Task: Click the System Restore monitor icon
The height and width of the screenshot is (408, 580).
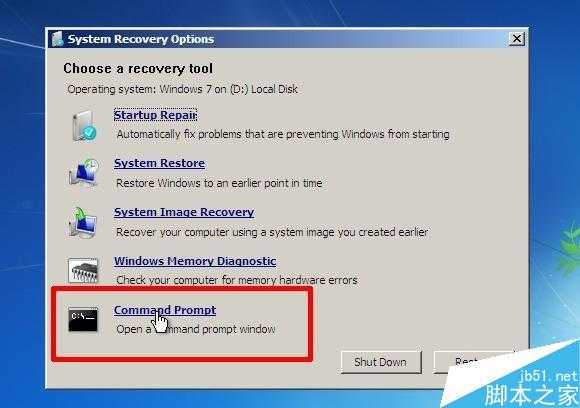Action: tap(84, 172)
